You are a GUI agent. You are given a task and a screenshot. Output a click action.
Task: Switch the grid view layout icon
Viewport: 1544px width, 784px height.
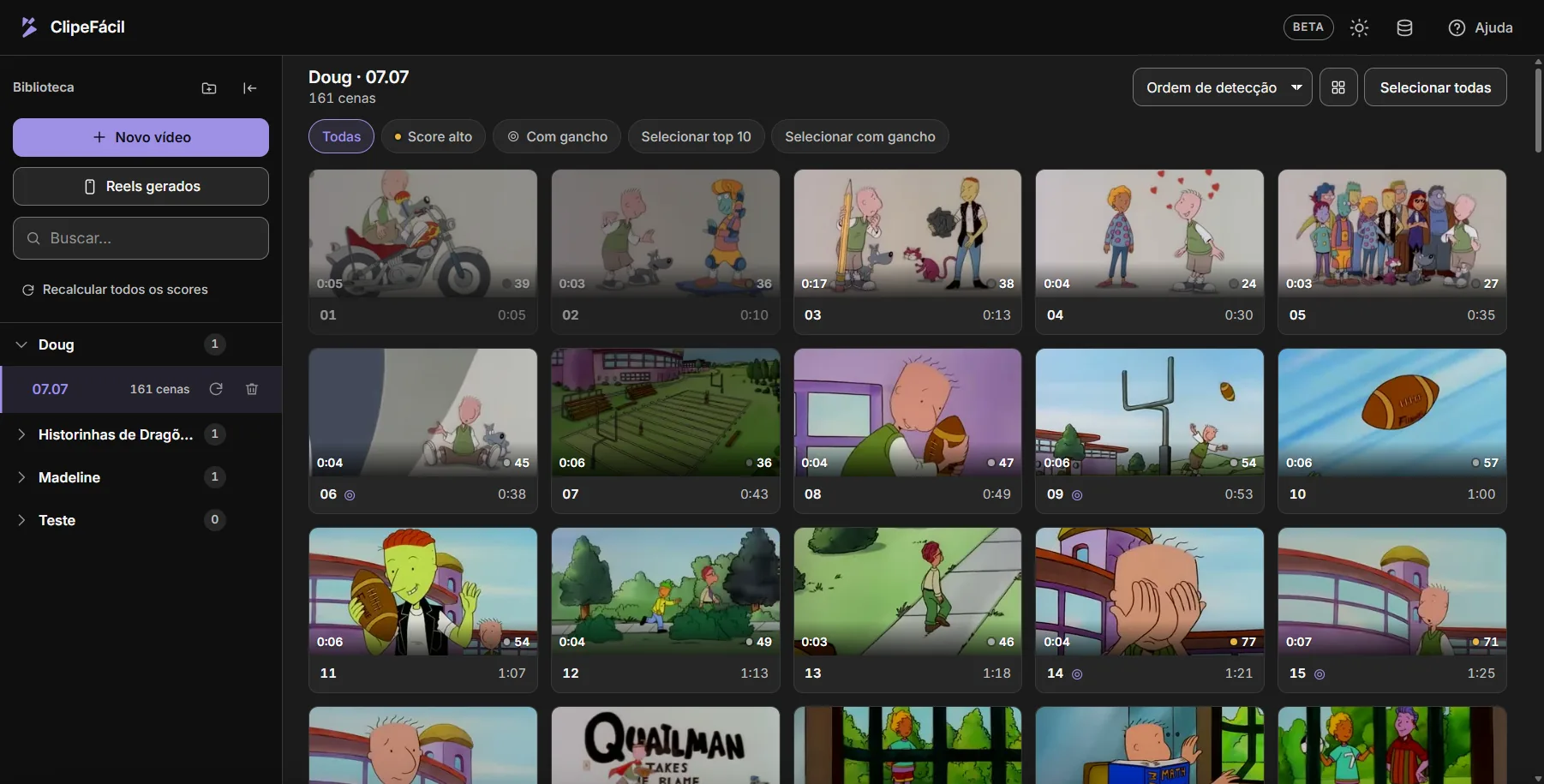pyautogui.click(x=1338, y=87)
